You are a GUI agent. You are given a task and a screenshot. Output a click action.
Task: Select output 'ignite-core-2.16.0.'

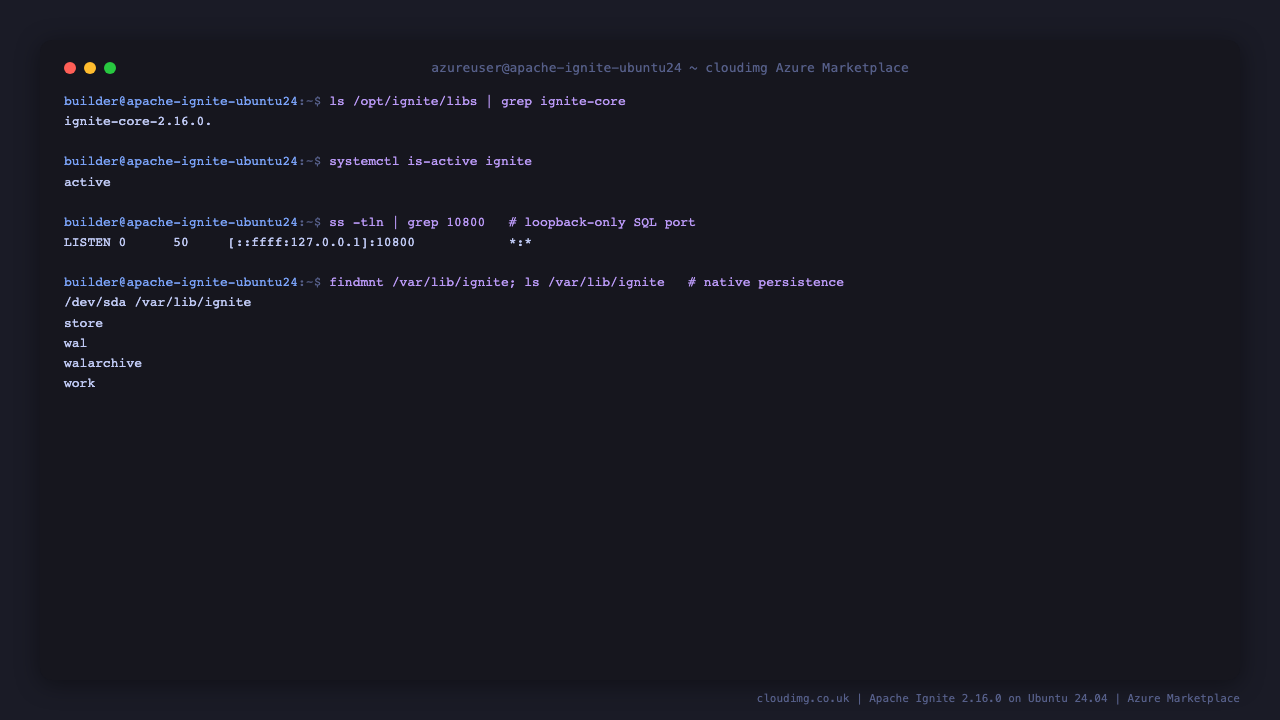tap(138, 122)
